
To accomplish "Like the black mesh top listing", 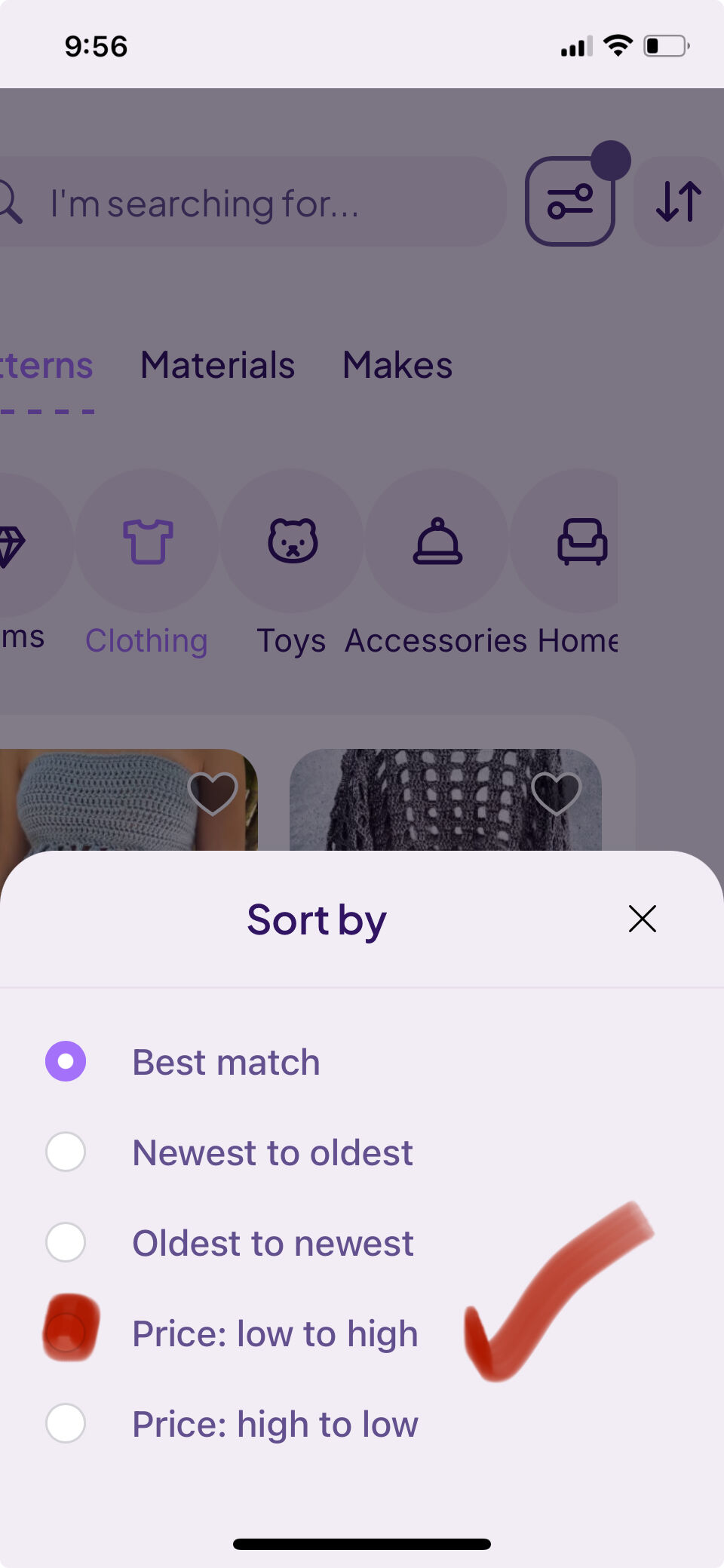I will (557, 793).
